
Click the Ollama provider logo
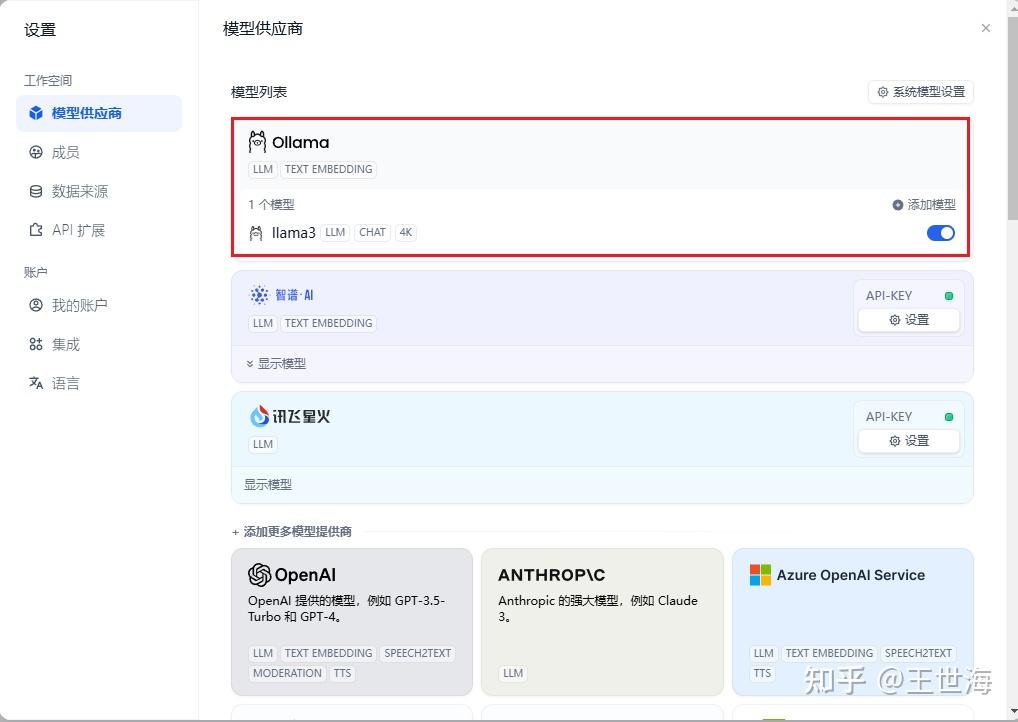click(259, 141)
